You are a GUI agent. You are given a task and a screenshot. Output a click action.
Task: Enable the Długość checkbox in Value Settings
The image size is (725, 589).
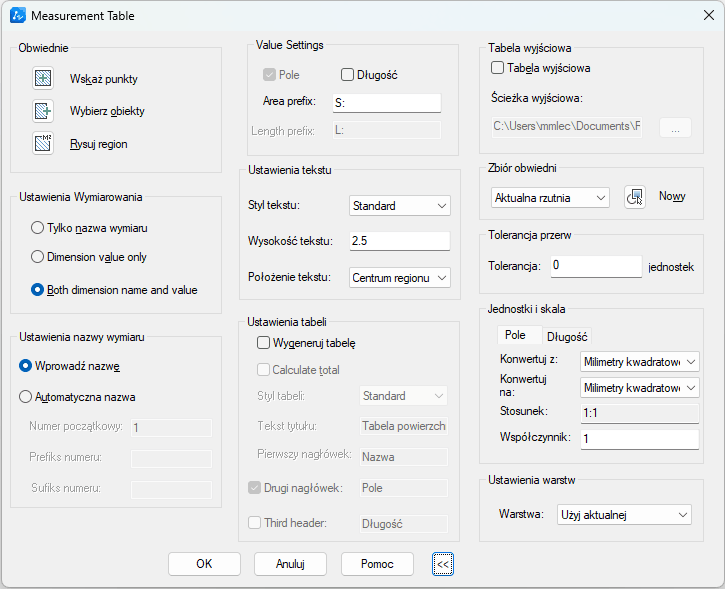348,75
